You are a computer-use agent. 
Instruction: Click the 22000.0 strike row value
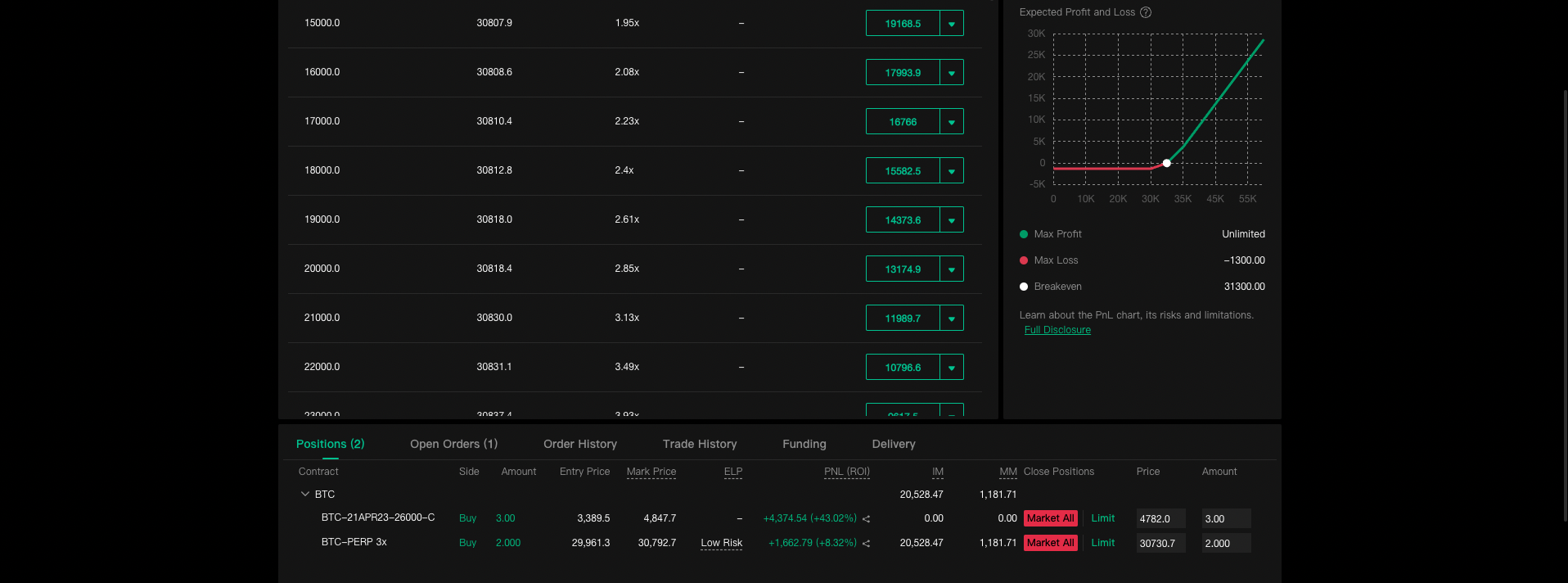pos(322,367)
